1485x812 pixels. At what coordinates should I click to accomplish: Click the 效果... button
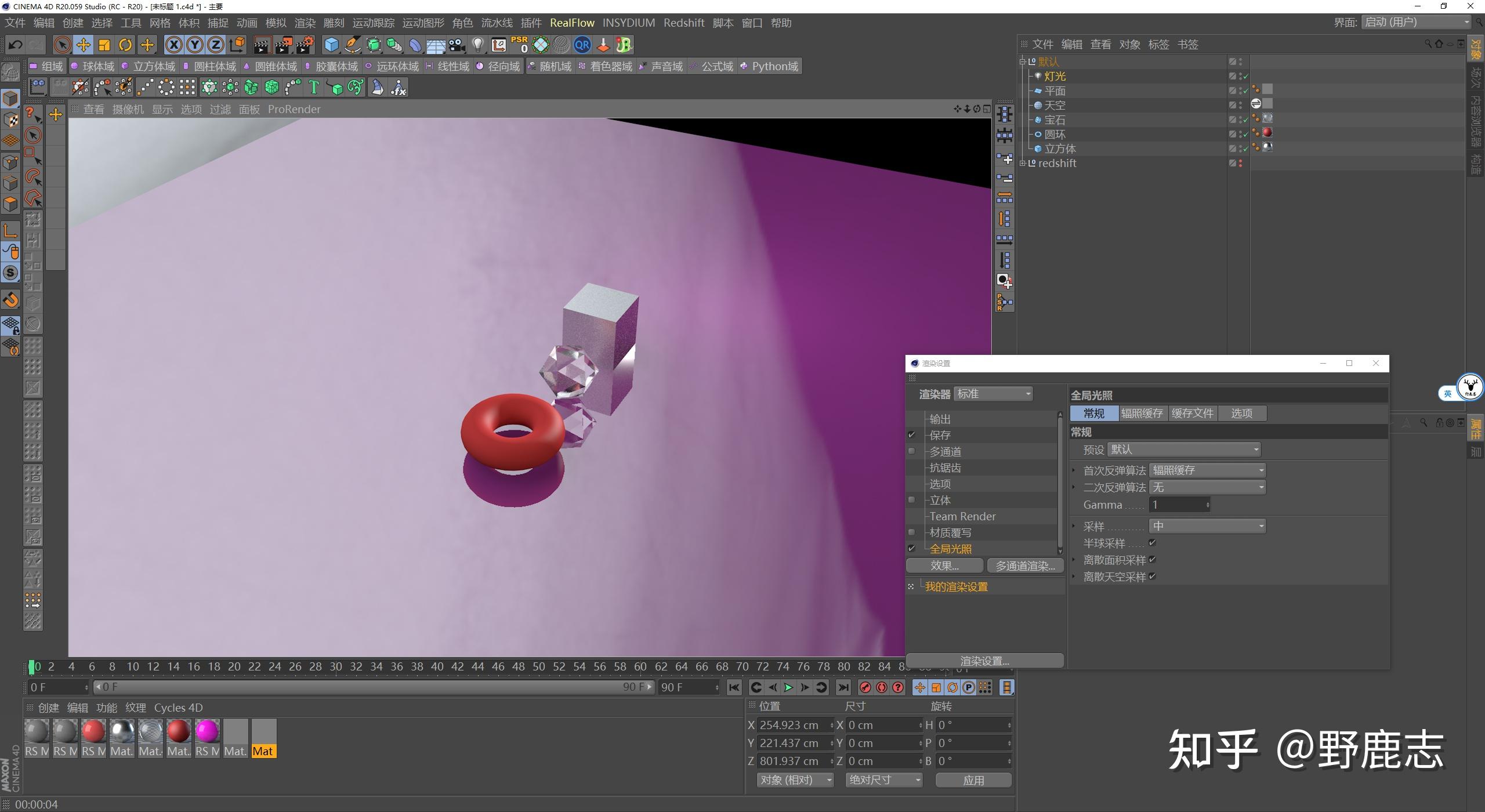[x=944, y=565]
